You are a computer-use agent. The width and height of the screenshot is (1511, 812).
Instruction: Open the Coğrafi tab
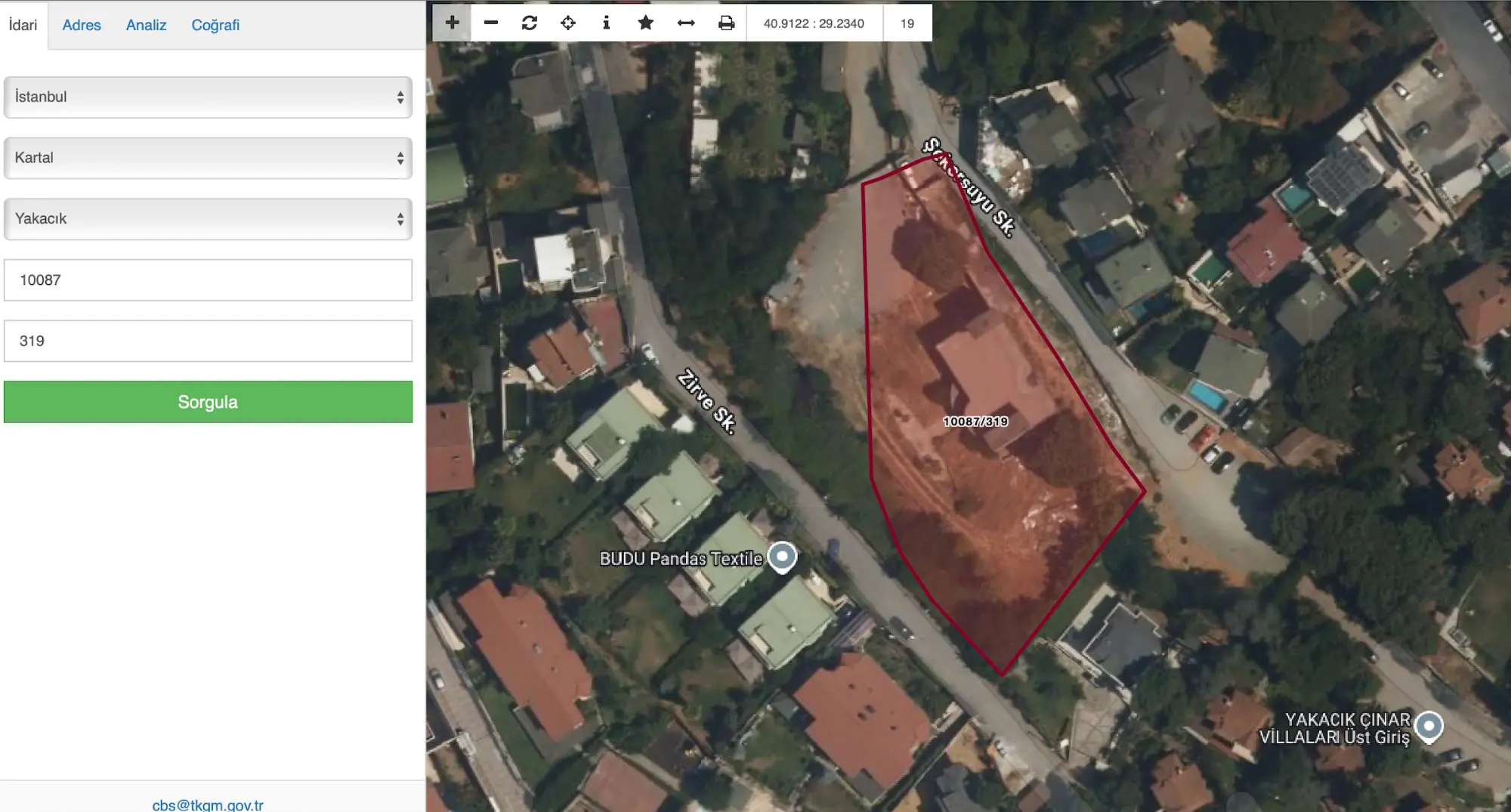click(215, 25)
